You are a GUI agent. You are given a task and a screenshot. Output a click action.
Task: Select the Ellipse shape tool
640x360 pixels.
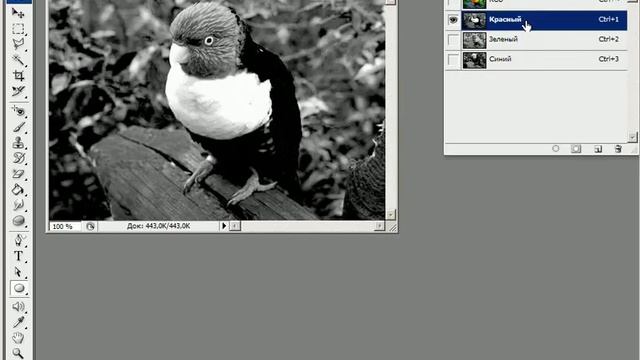click(x=19, y=288)
